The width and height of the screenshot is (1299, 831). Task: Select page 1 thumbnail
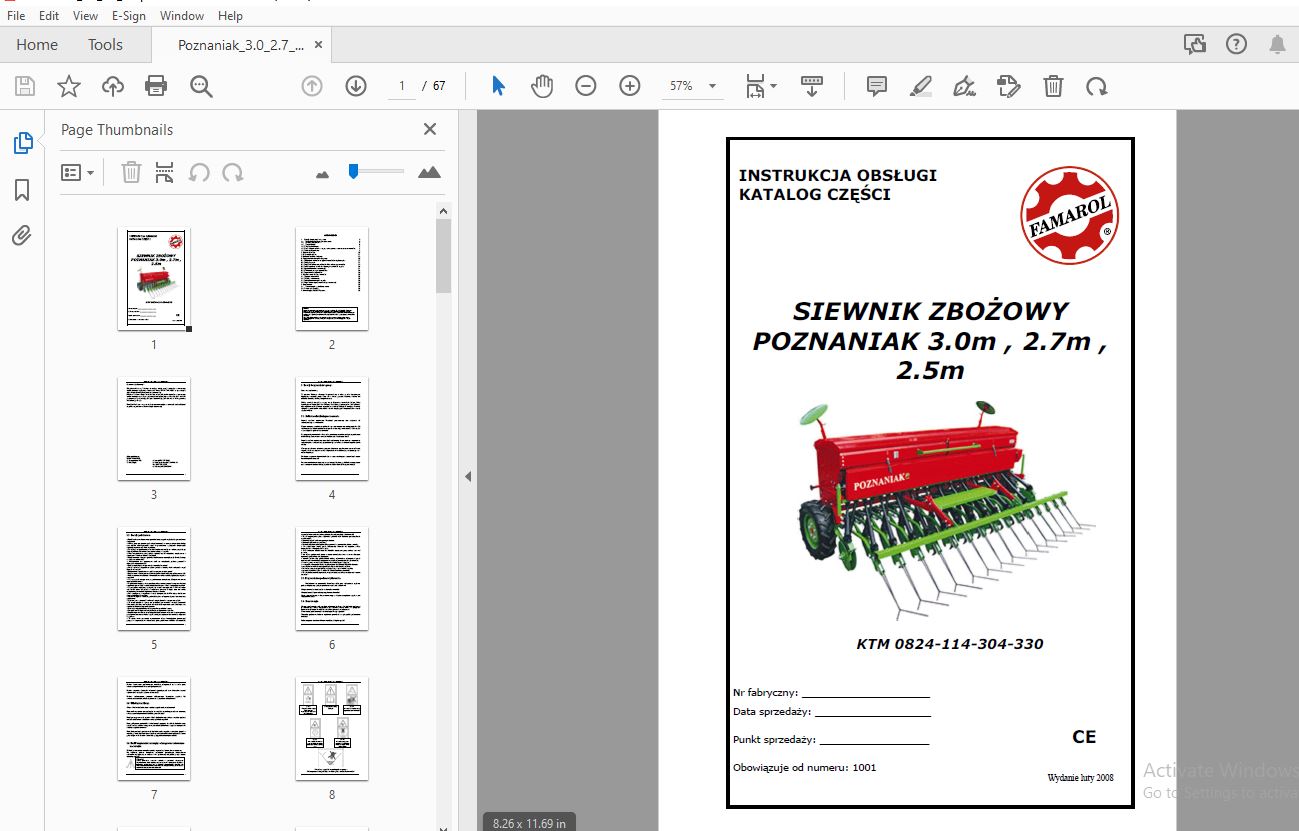[x=154, y=278]
